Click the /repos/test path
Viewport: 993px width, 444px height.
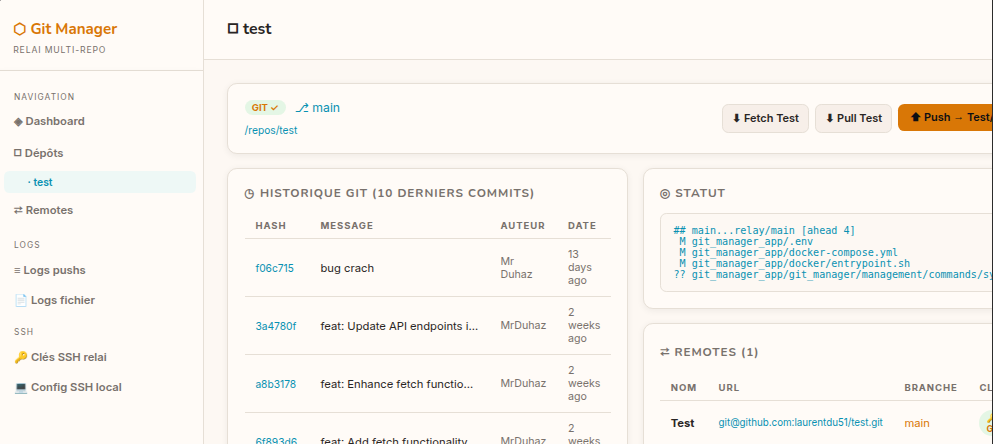(x=271, y=130)
